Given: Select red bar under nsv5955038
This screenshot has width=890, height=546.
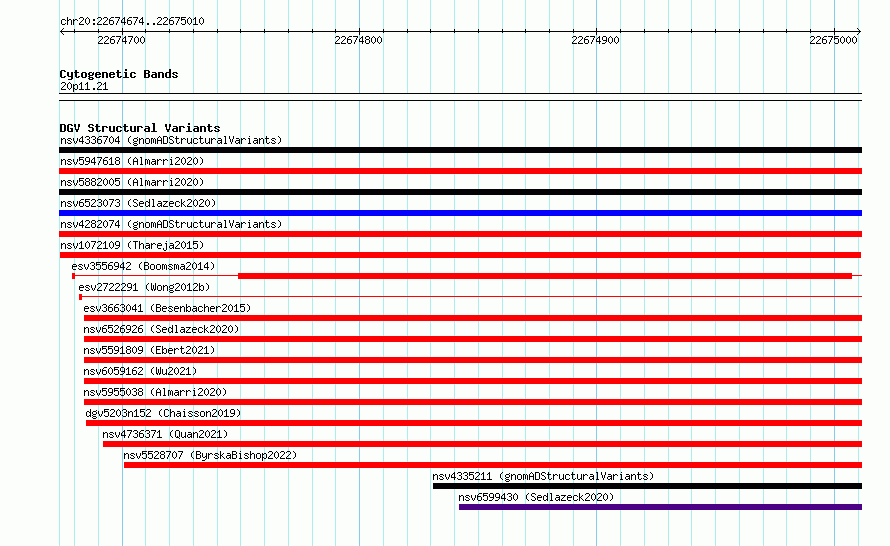Looking at the screenshot, I should [473, 402].
